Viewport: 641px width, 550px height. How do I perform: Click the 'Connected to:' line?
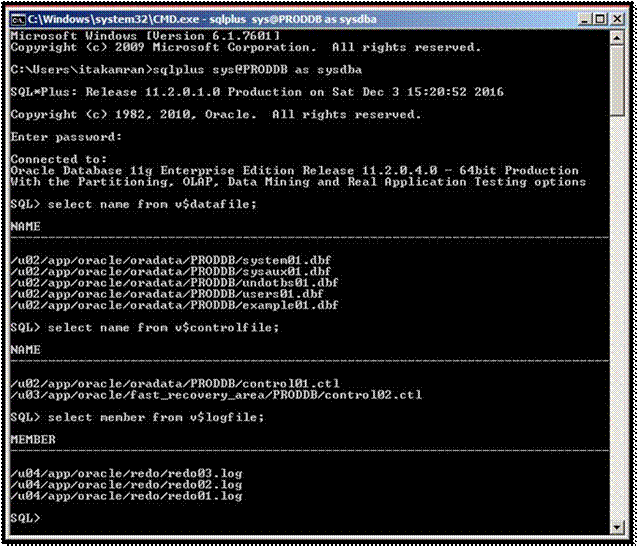59,159
